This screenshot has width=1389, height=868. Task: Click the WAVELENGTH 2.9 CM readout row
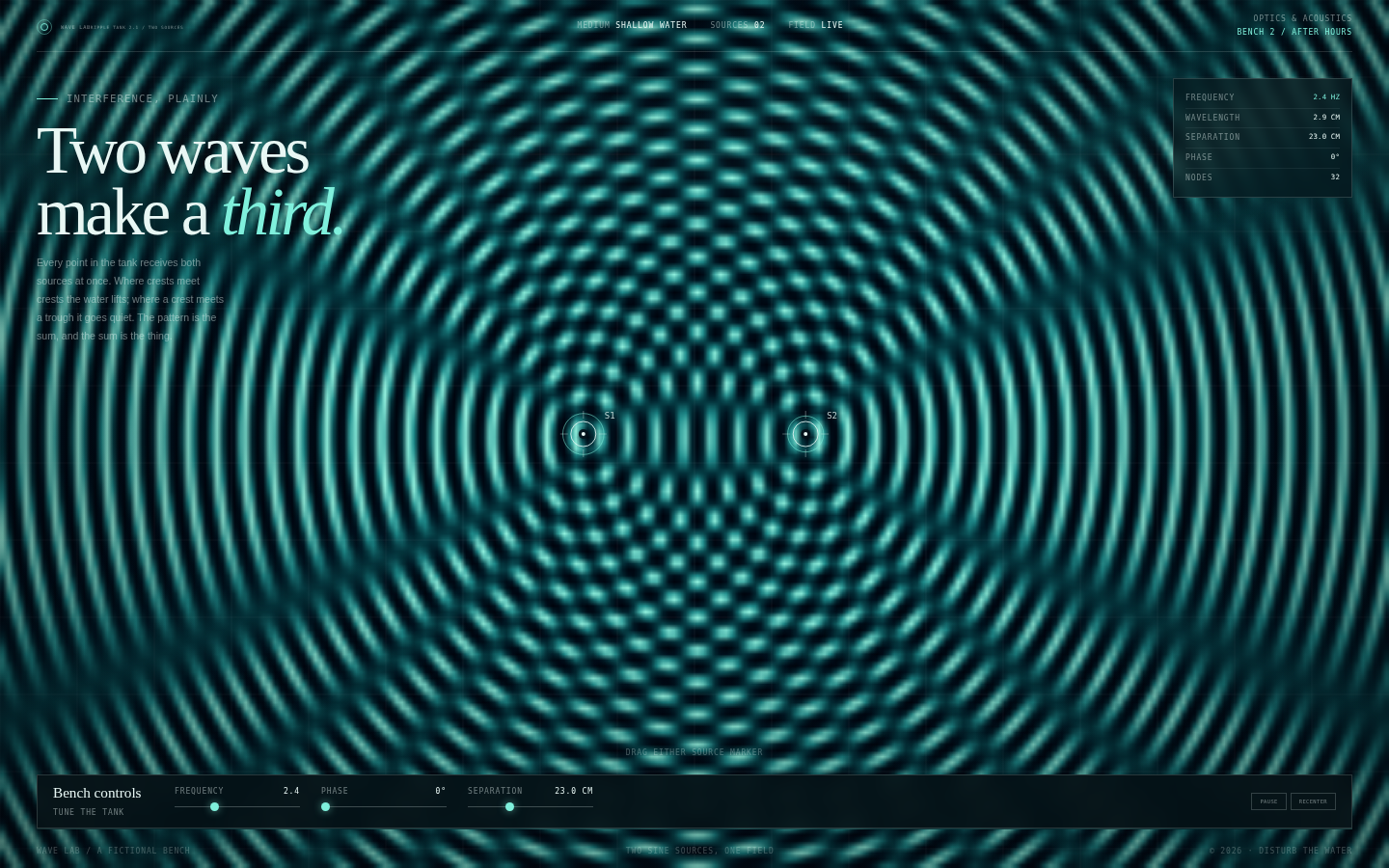click(x=1263, y=118)
